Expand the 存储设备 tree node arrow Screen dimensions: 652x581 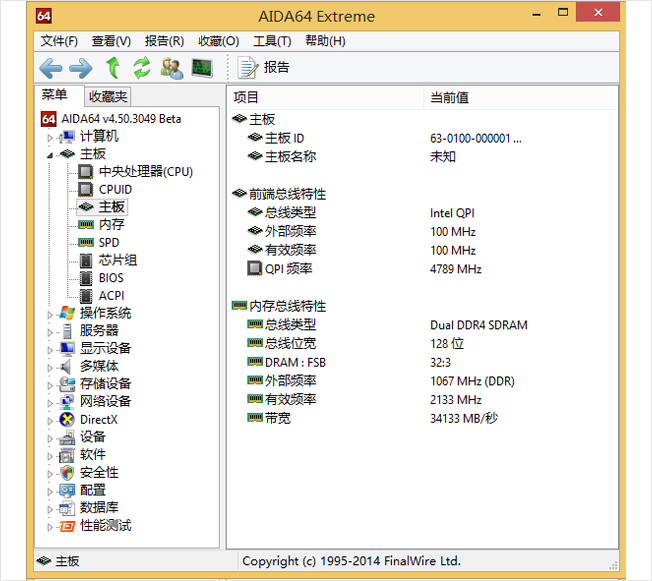click(50, 386)
